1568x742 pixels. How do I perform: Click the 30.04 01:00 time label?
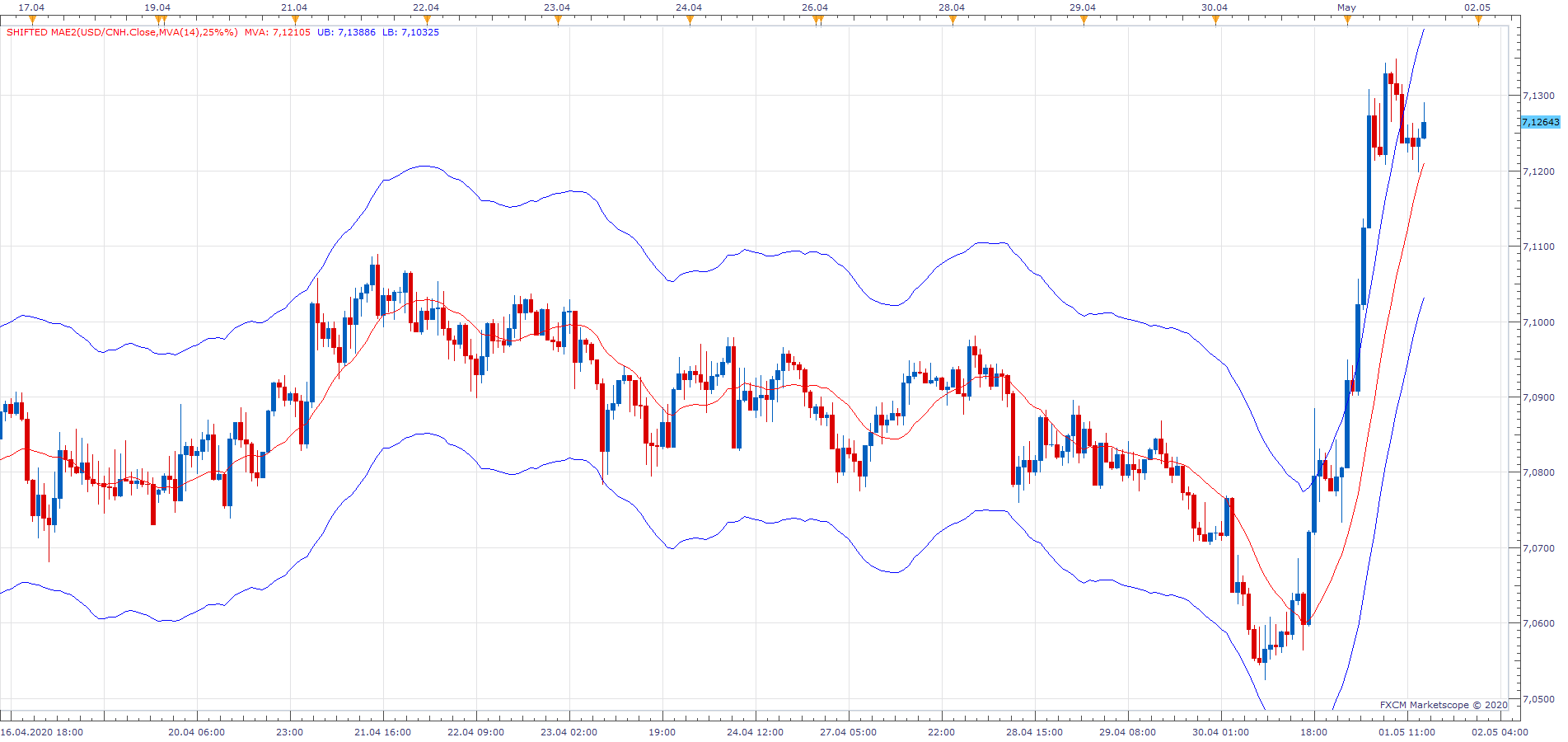pyautogui.click(x=1220, y=732)
